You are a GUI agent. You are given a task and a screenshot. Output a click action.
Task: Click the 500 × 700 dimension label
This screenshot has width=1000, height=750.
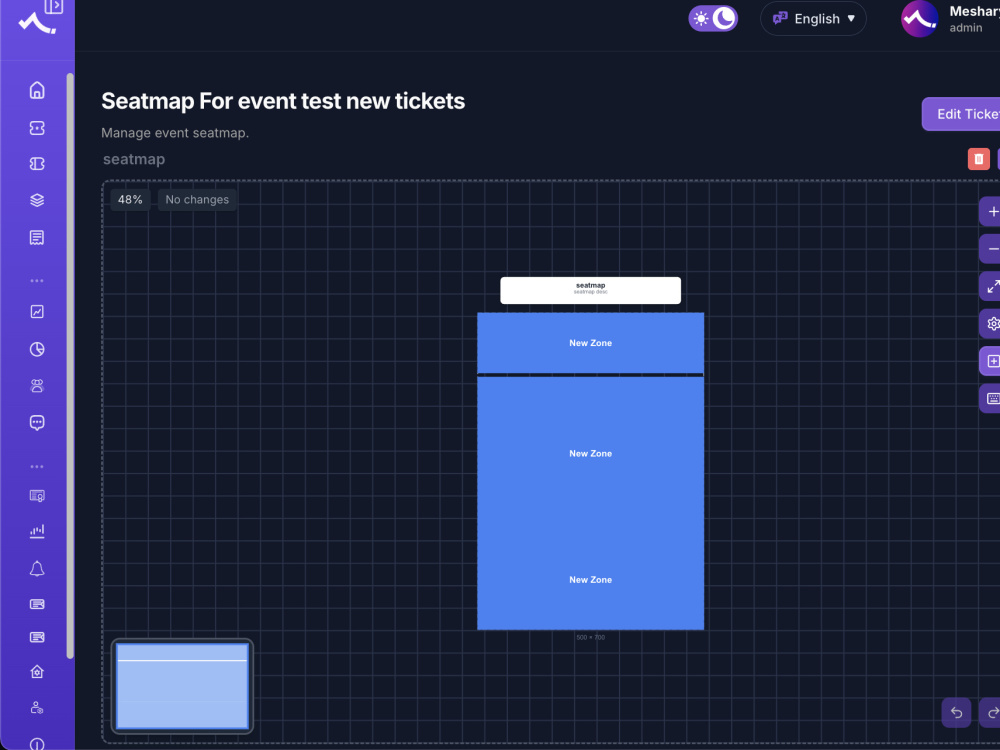[591, 637]
